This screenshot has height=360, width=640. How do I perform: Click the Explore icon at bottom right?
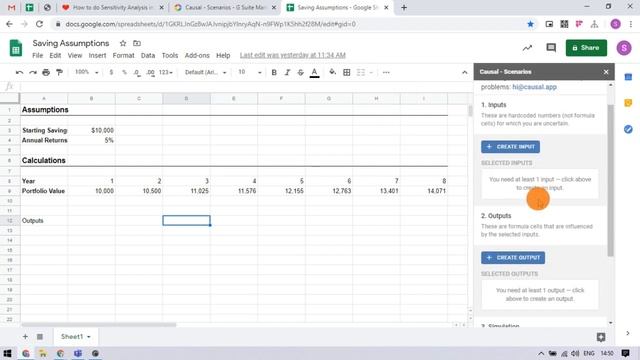pyautogui.click(x=601, y=337)
